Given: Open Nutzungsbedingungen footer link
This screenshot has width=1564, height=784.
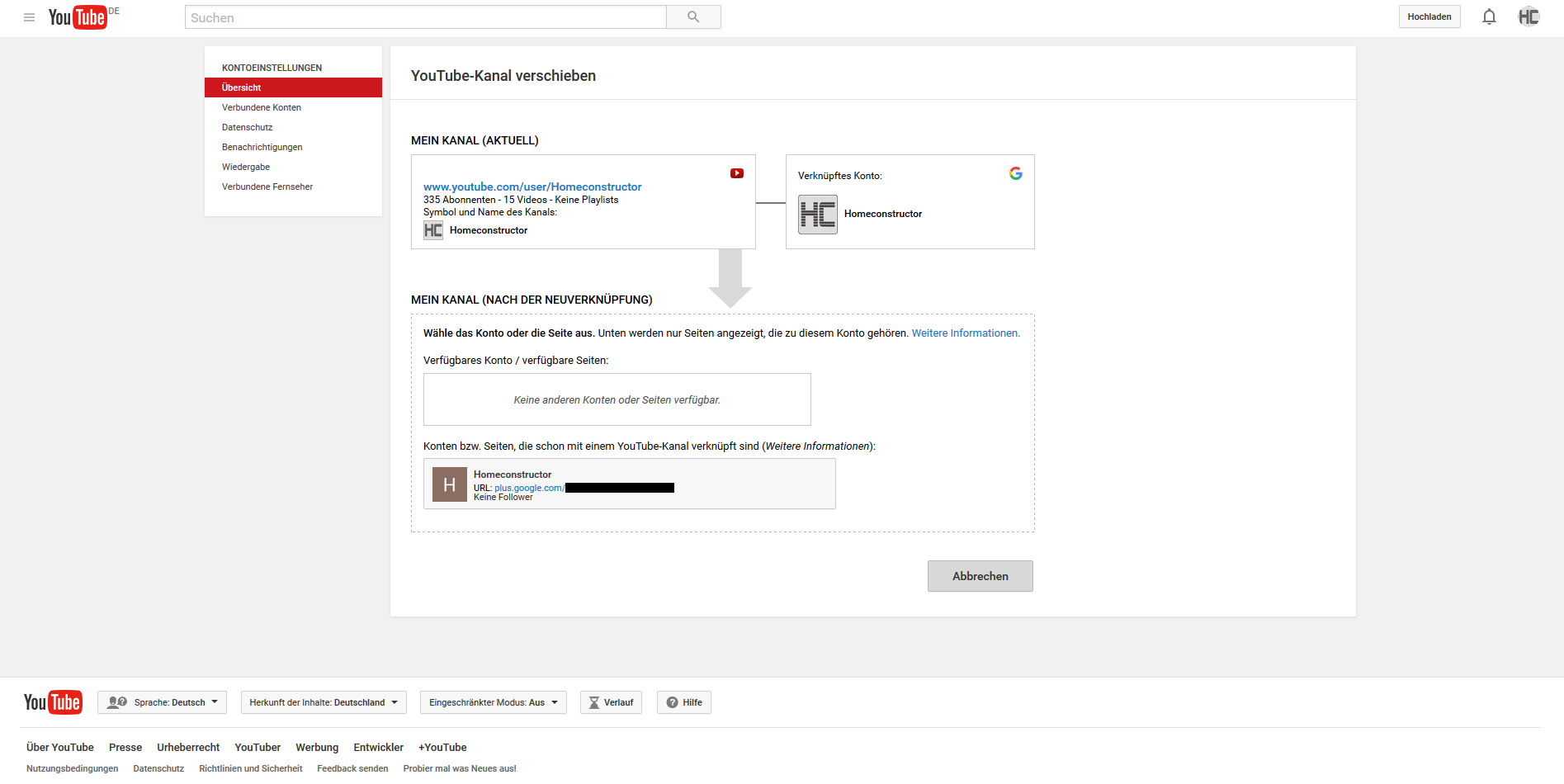Looking at the screenshot, I should coord(73,768).
